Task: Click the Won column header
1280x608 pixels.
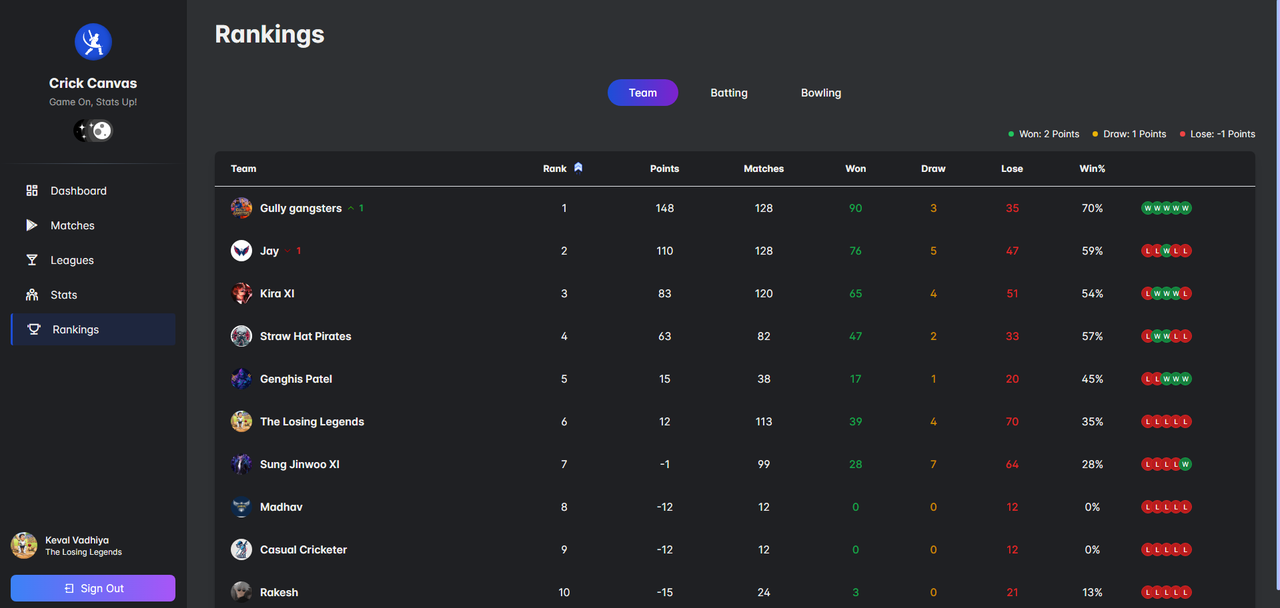Action: (x=856, y=169)
